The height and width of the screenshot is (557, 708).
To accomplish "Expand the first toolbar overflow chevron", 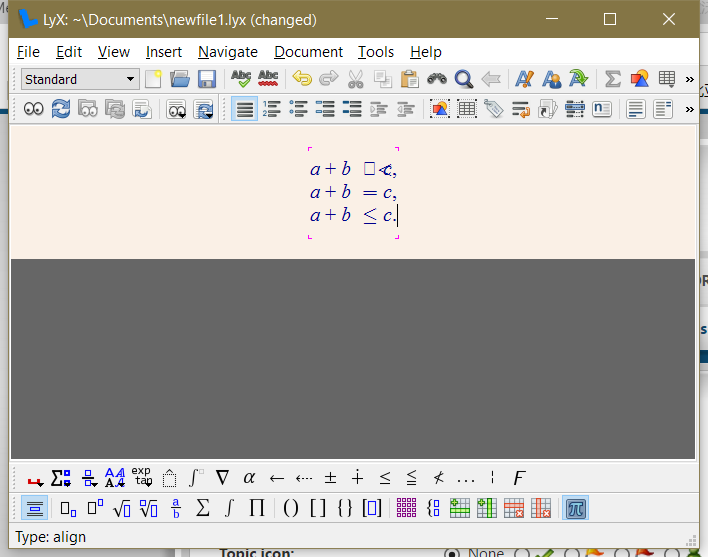I will [689, 79].
